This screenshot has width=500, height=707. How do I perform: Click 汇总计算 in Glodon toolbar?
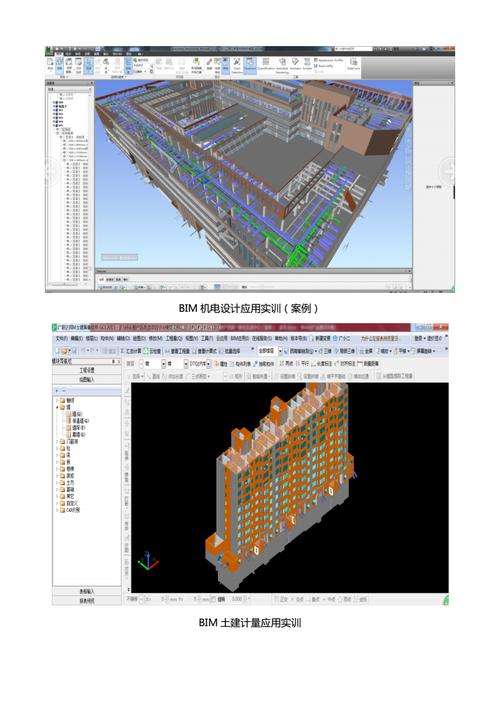pos(131,351)
